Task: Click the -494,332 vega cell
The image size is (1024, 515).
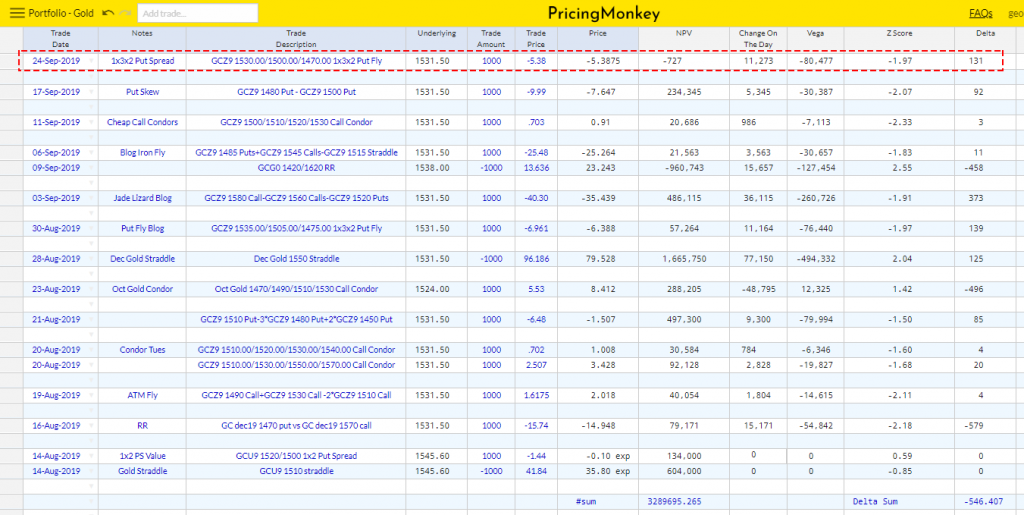Action: click(816, 258)
